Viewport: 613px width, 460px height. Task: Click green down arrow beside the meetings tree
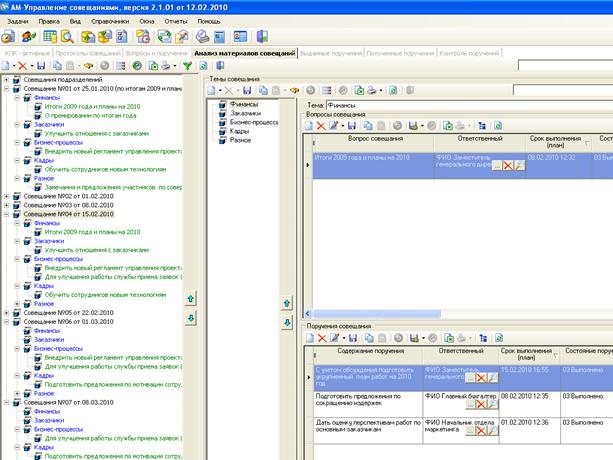(x=191, y=317)
